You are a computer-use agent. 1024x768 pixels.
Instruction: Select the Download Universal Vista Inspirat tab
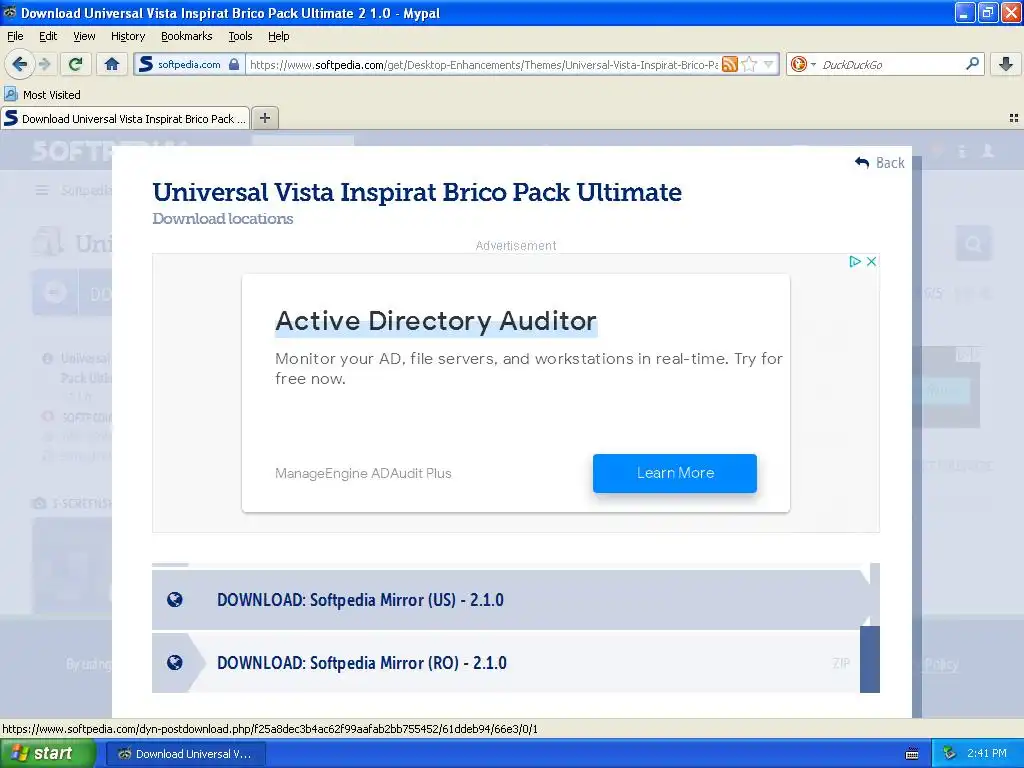pos(125,118)
